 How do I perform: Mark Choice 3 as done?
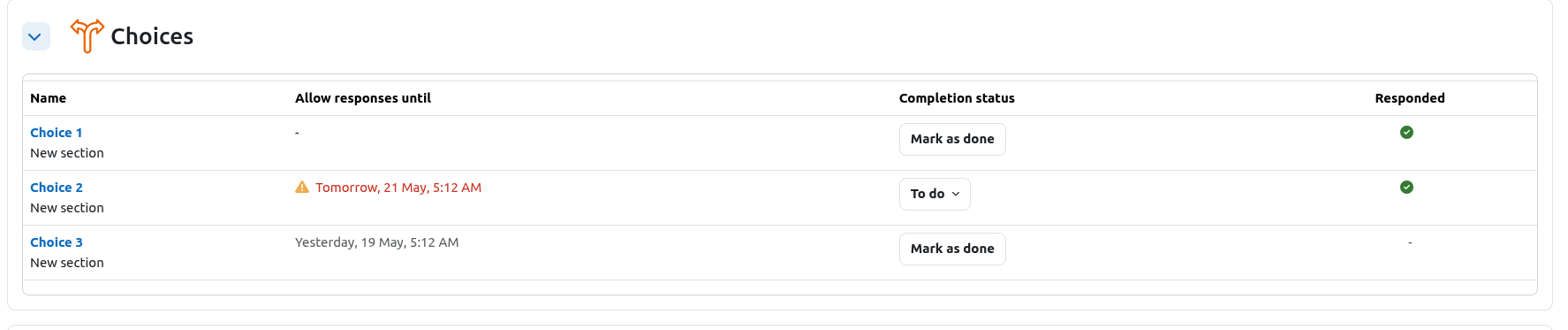click(952, 249)
